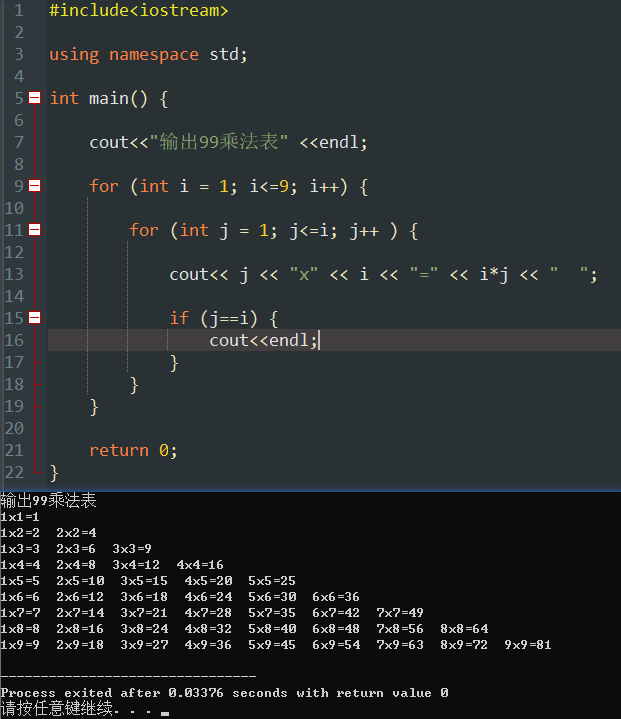Click line number 13 in the gutter
The image size is (621, 719).
click(14, 274)
